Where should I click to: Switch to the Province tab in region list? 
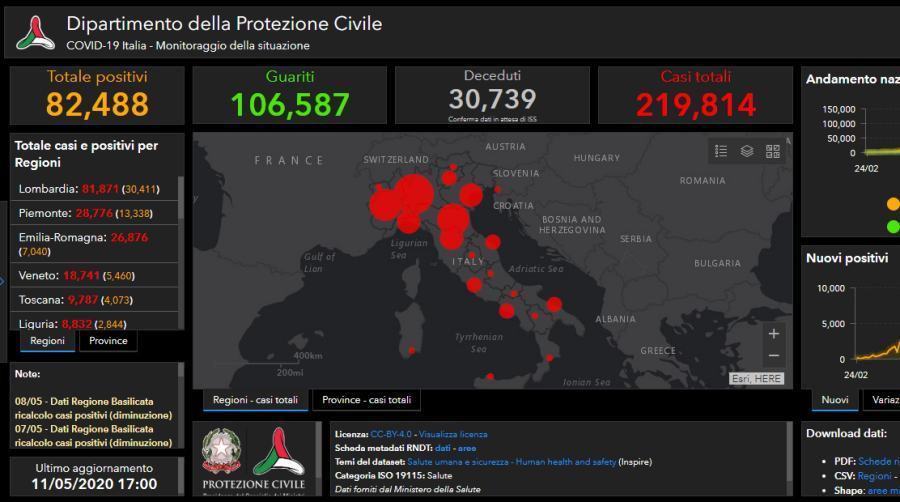pyautogui.click(x=108, y=341)
